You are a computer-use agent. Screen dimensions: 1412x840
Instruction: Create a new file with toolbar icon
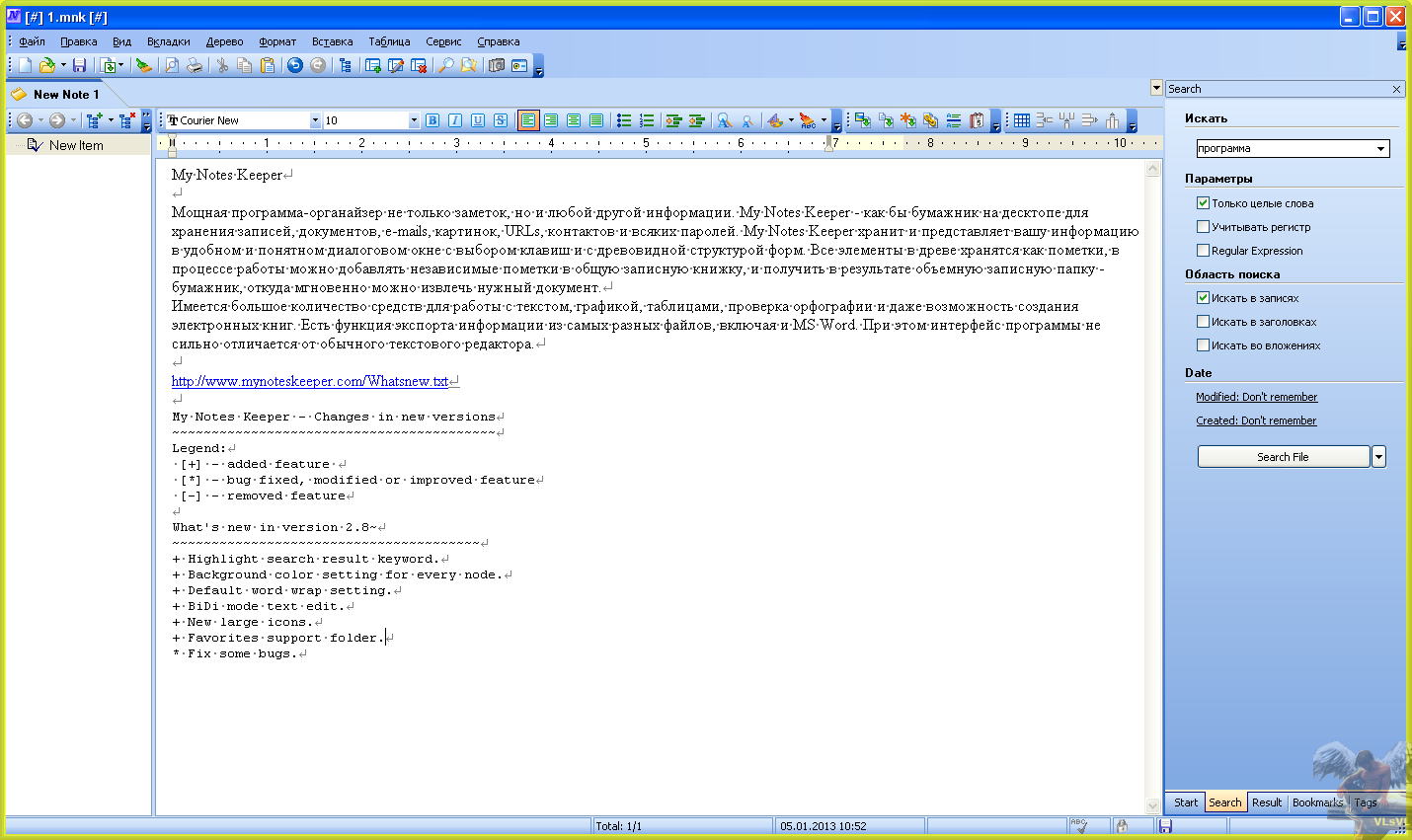tap(25, 65)
